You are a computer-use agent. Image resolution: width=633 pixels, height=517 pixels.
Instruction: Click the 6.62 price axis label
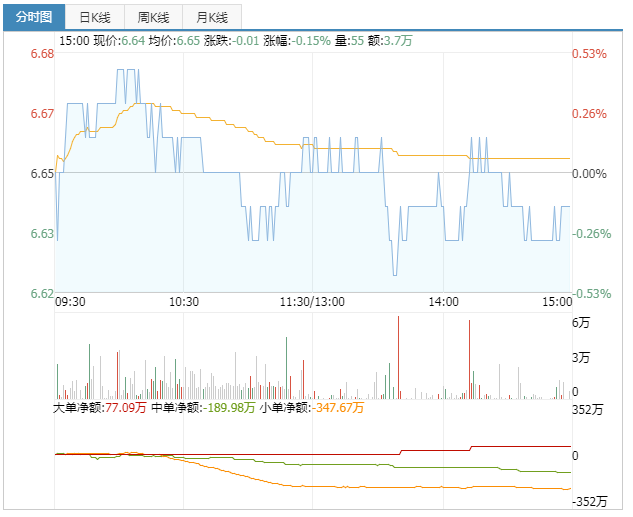point(42,294)
